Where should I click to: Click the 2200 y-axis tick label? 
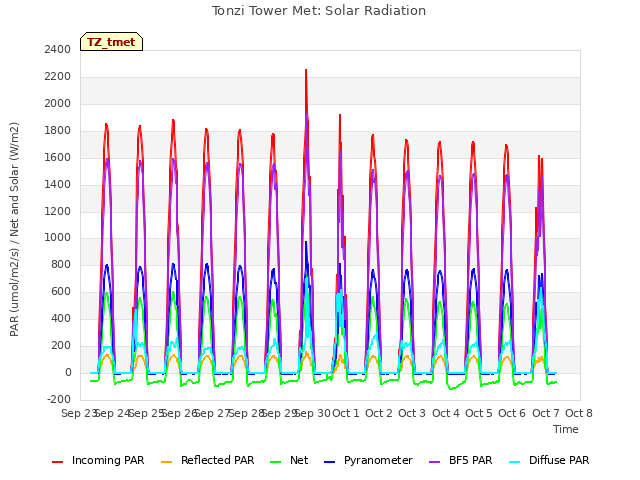58,76
